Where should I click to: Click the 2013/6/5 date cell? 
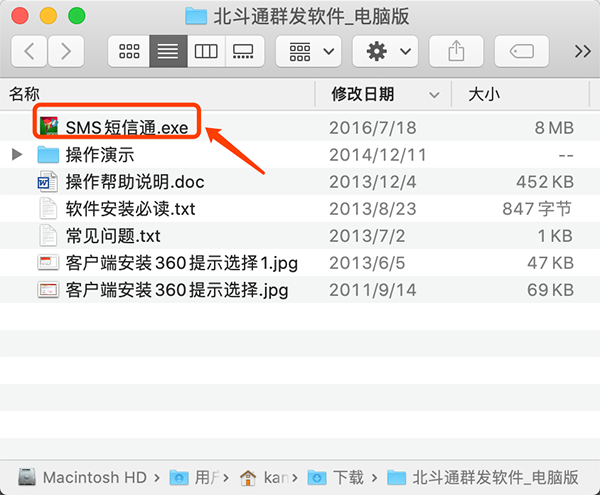pyautogui.click(x=367, y=263)
